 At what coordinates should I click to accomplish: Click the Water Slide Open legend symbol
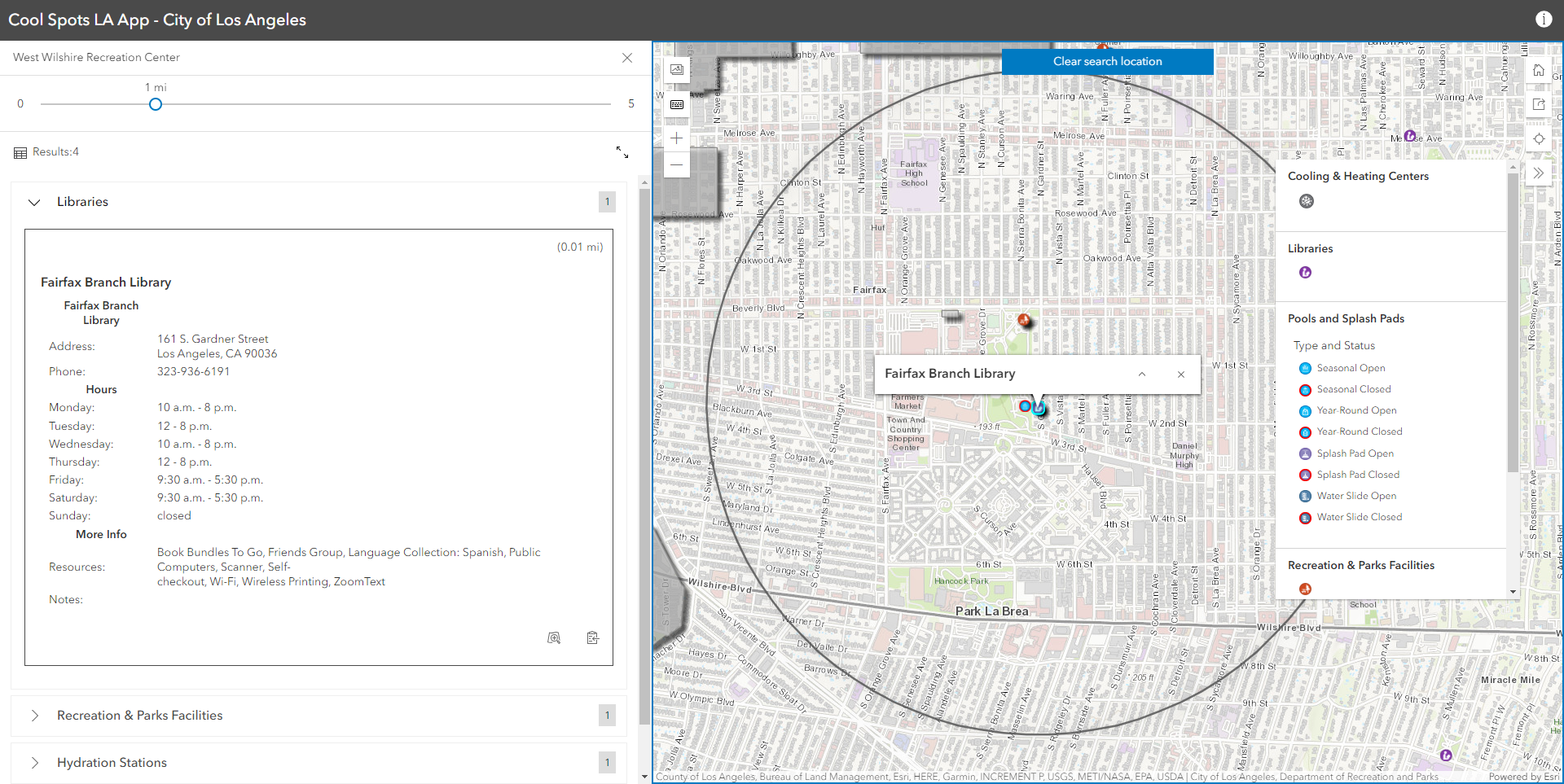coord(1305,497)
